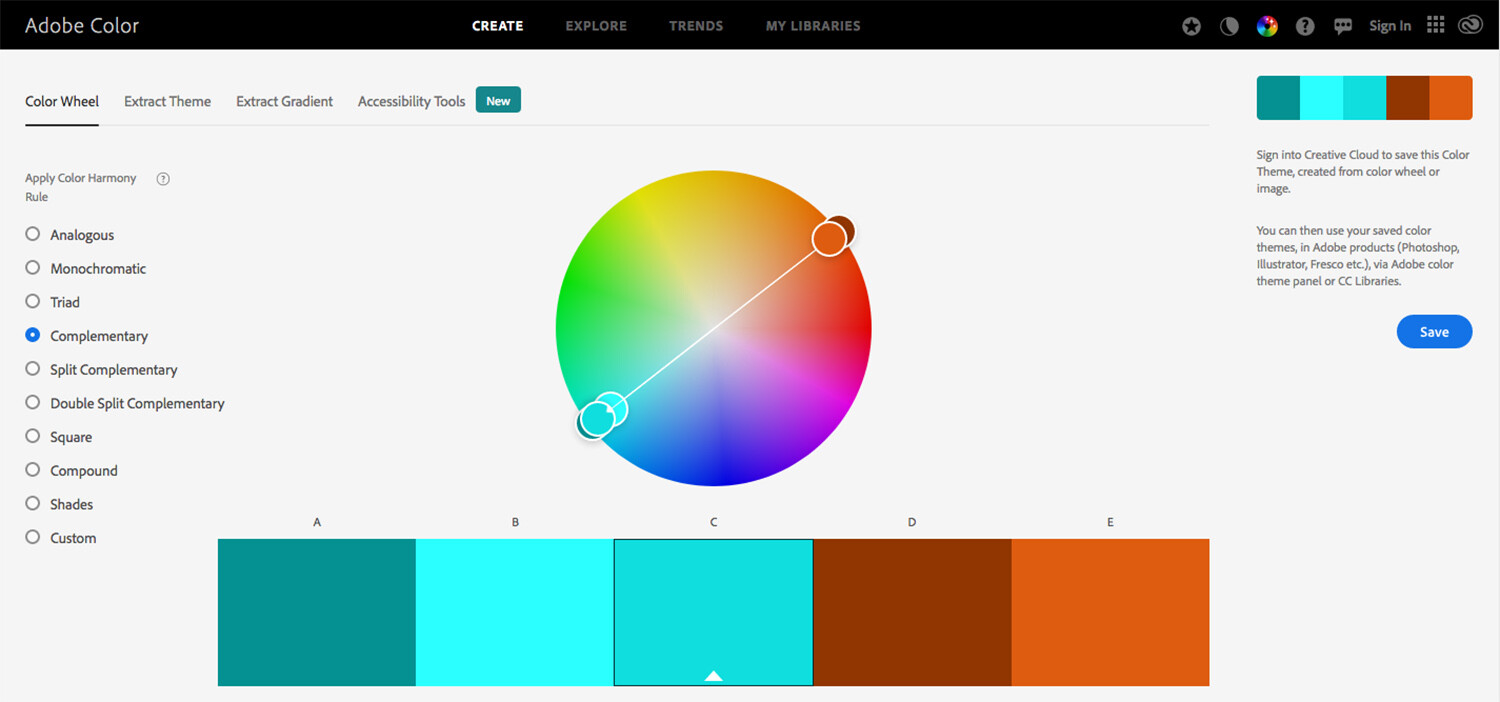This screenshot has width=1500, height=702.
Task: Click the Save button
Action: (1434, 331)
